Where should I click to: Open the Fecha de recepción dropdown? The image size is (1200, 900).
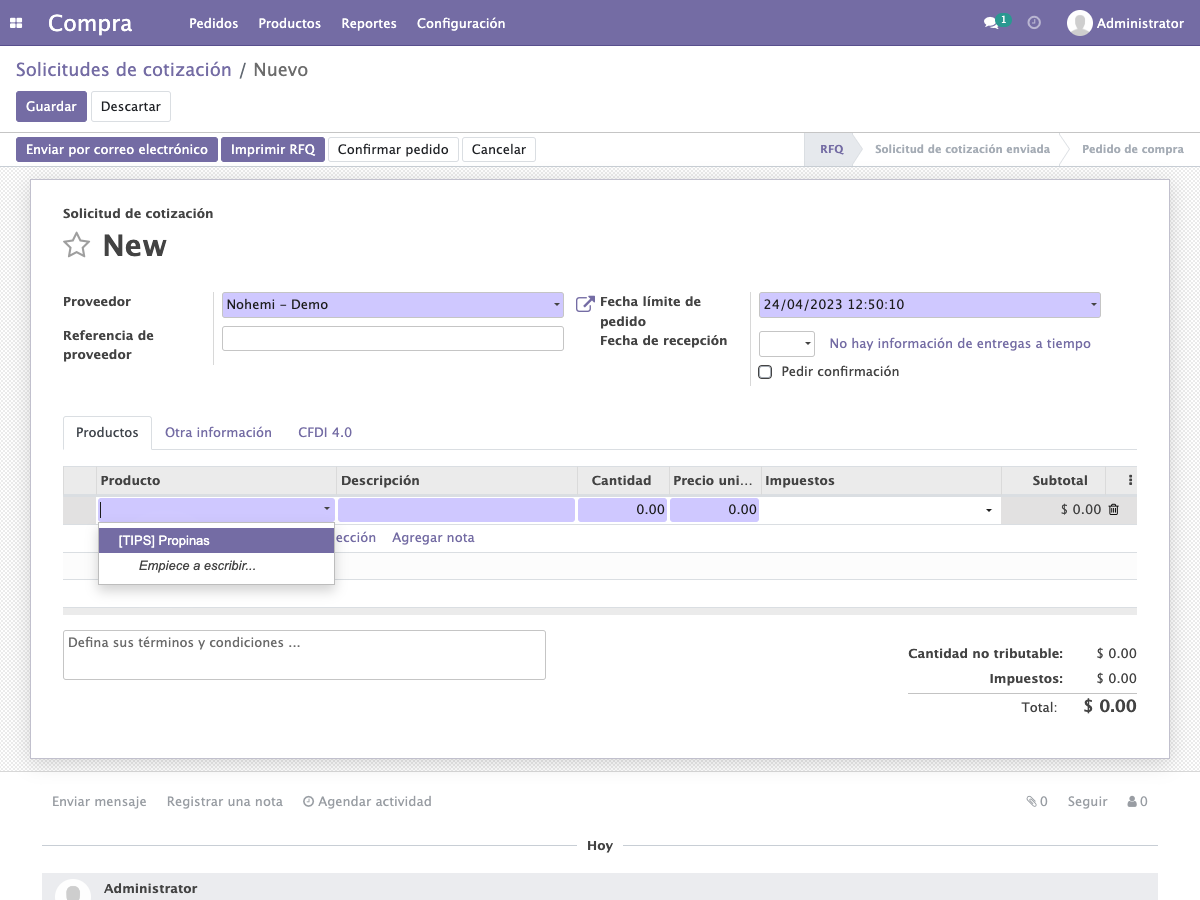pyautogui.click(x=787, y=344)
